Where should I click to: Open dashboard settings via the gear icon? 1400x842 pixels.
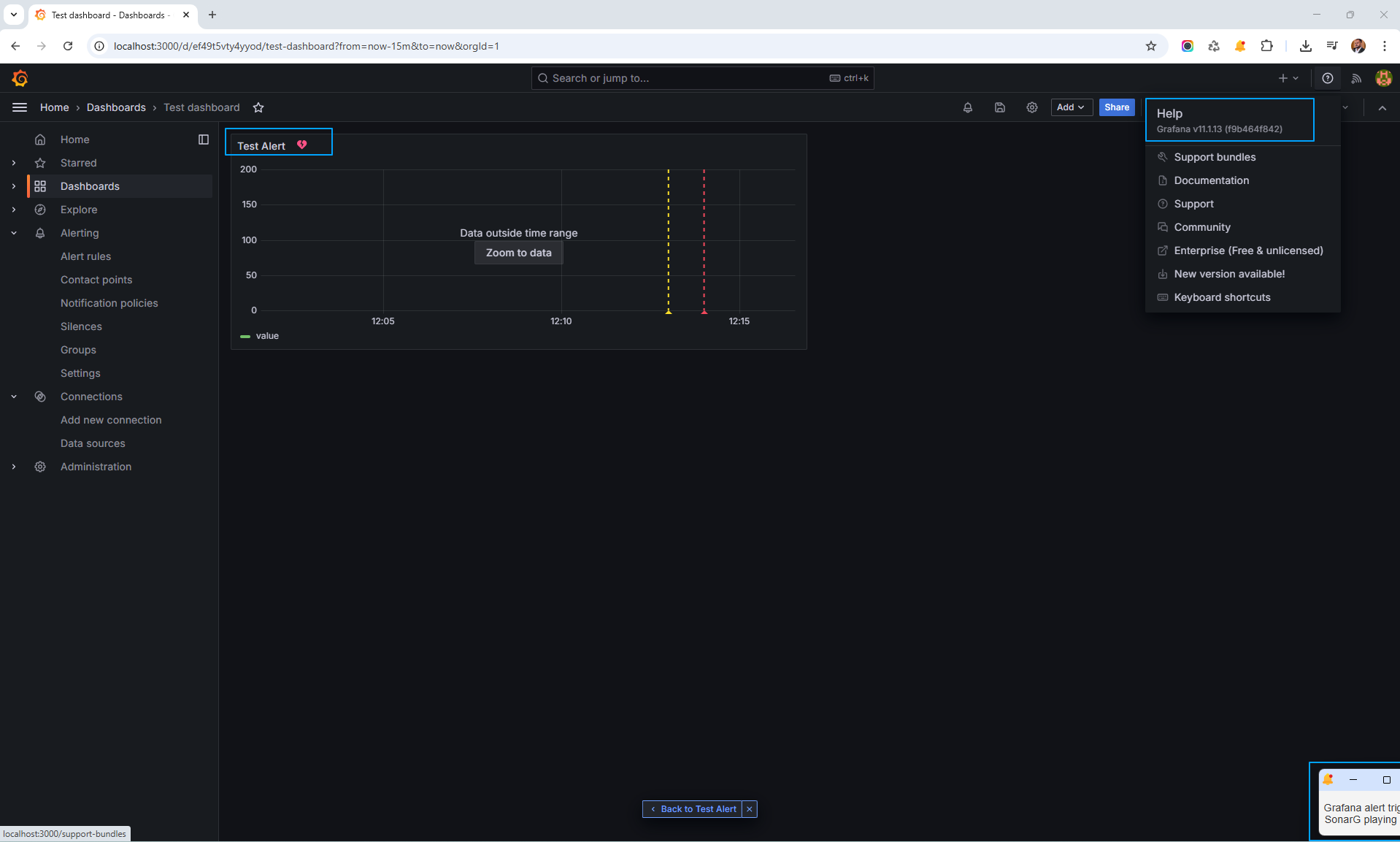tap(1031, 107)
